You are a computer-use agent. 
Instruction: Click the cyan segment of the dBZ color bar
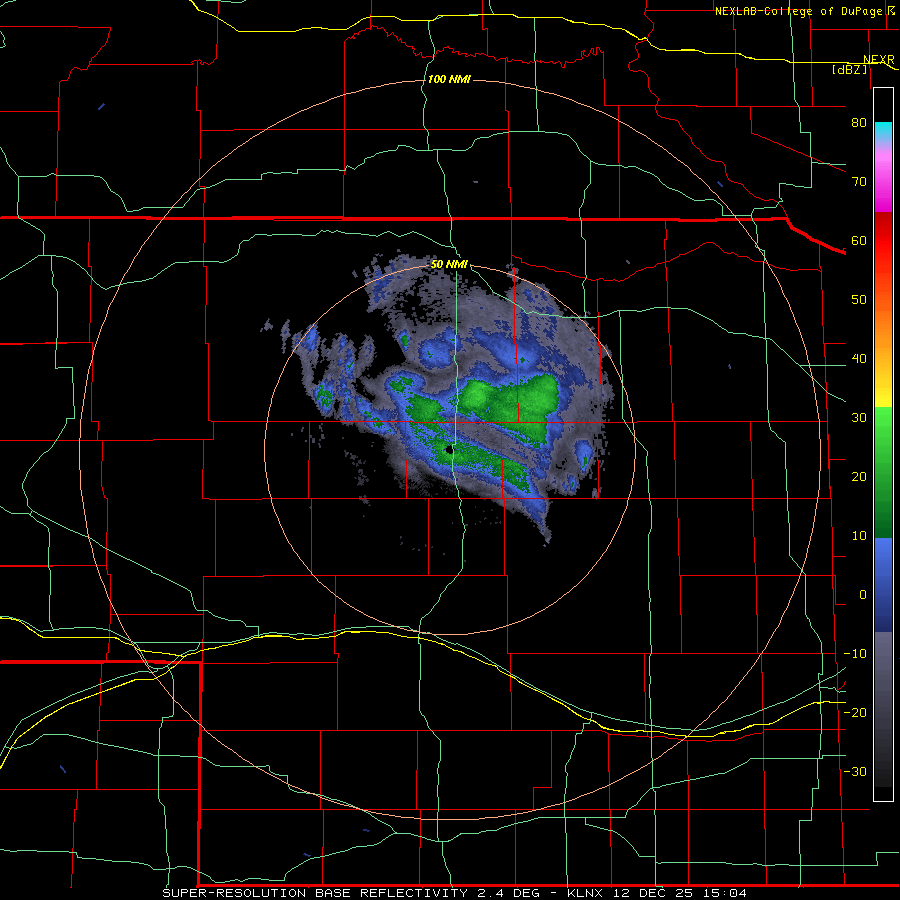[883, 132]
